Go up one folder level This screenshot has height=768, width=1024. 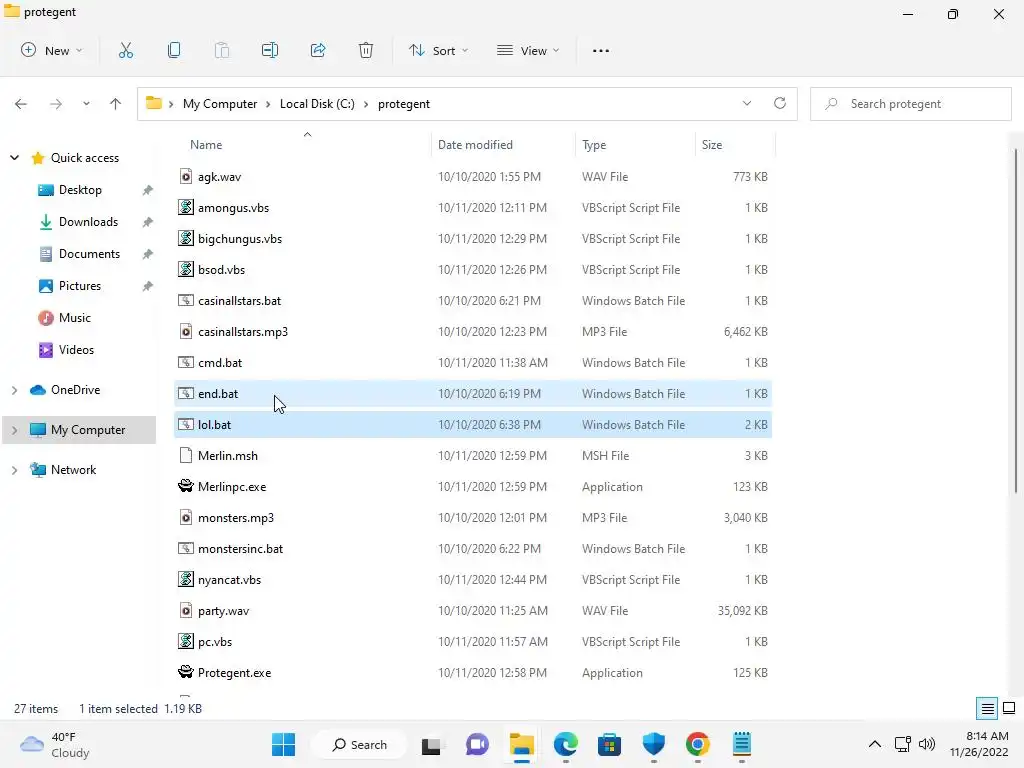(116, 104)
